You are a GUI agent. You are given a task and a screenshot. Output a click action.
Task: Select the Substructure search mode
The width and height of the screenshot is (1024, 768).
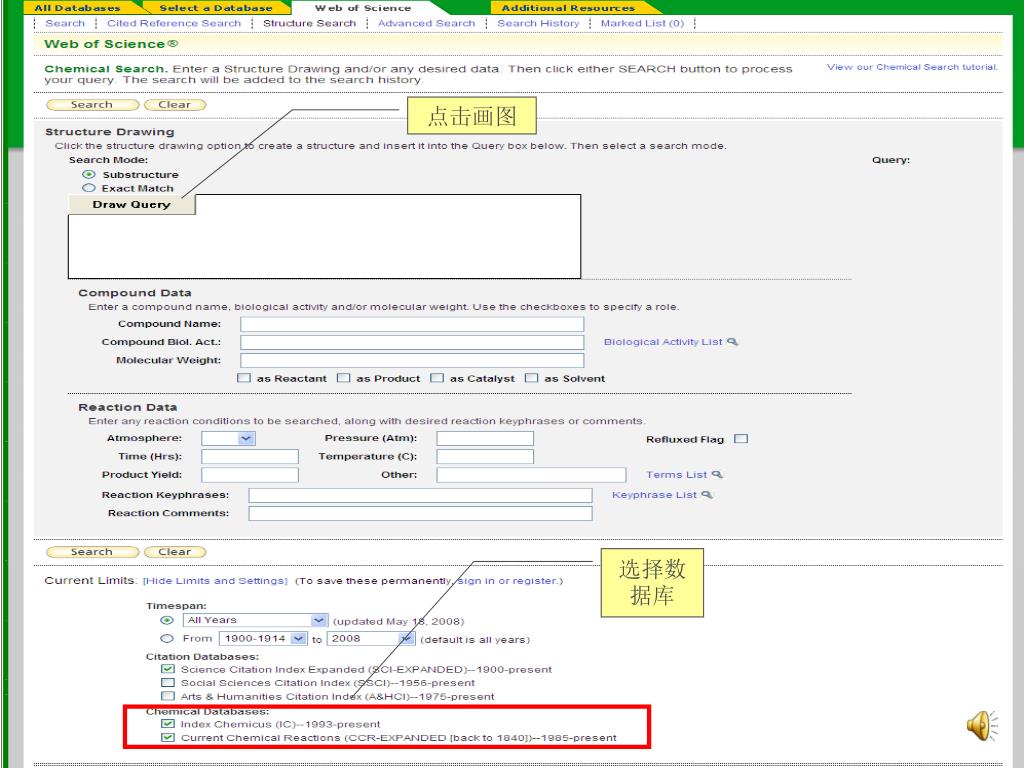[x=89, y=174]
